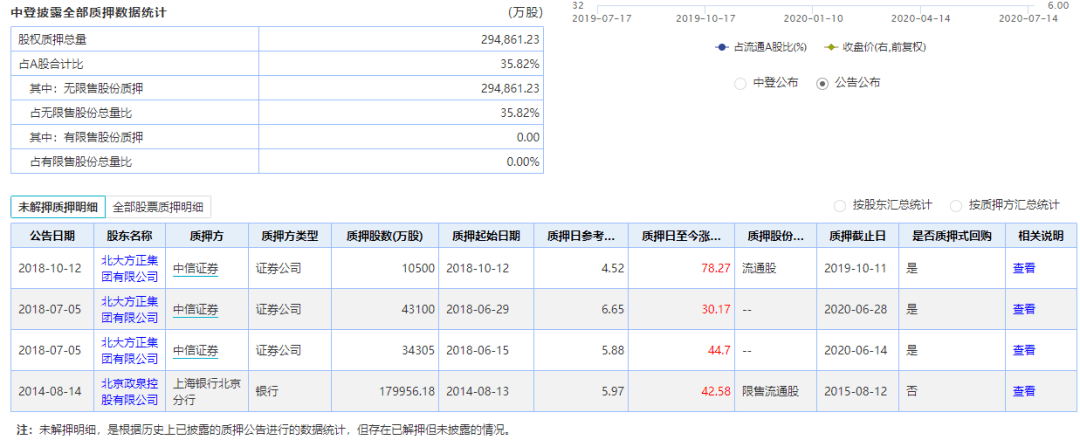Viewport: 1080px width, 440px height.
Task: Click the 2020-01-10 chart axis date
Action: [x=813, y=18]
